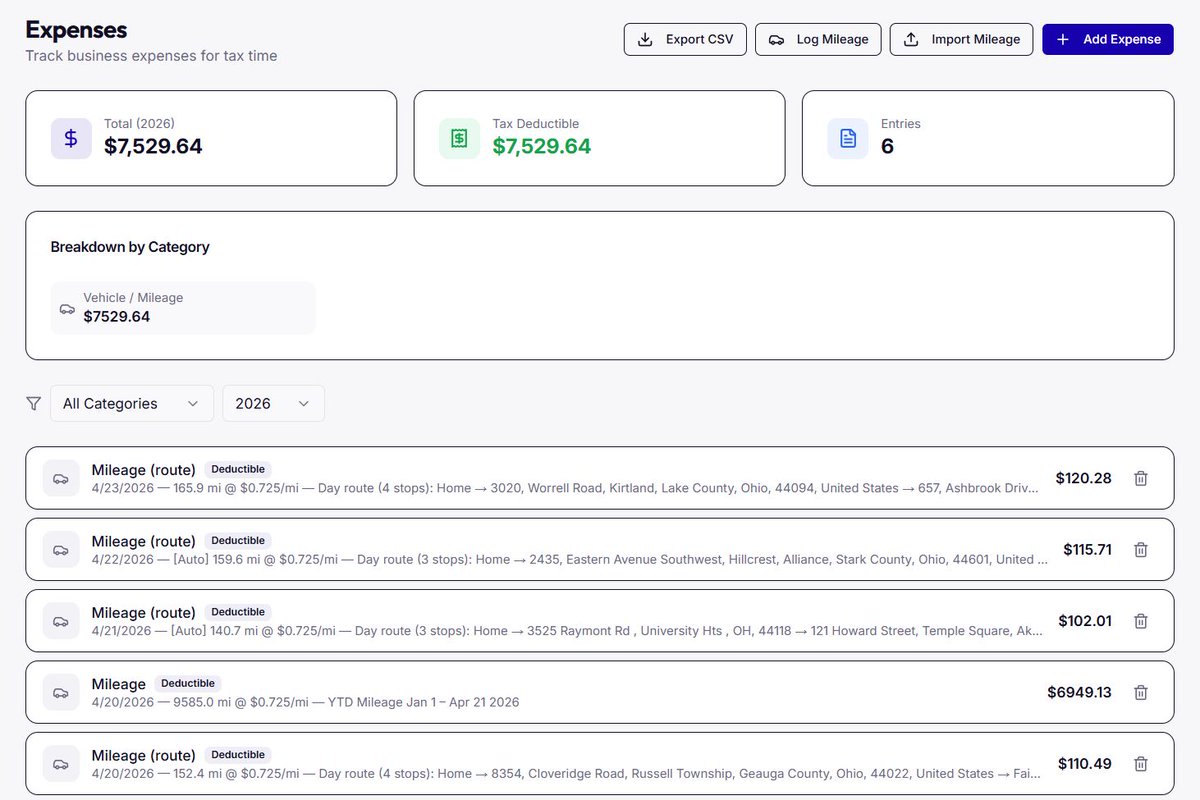Click the Total (2026) label

139,124
